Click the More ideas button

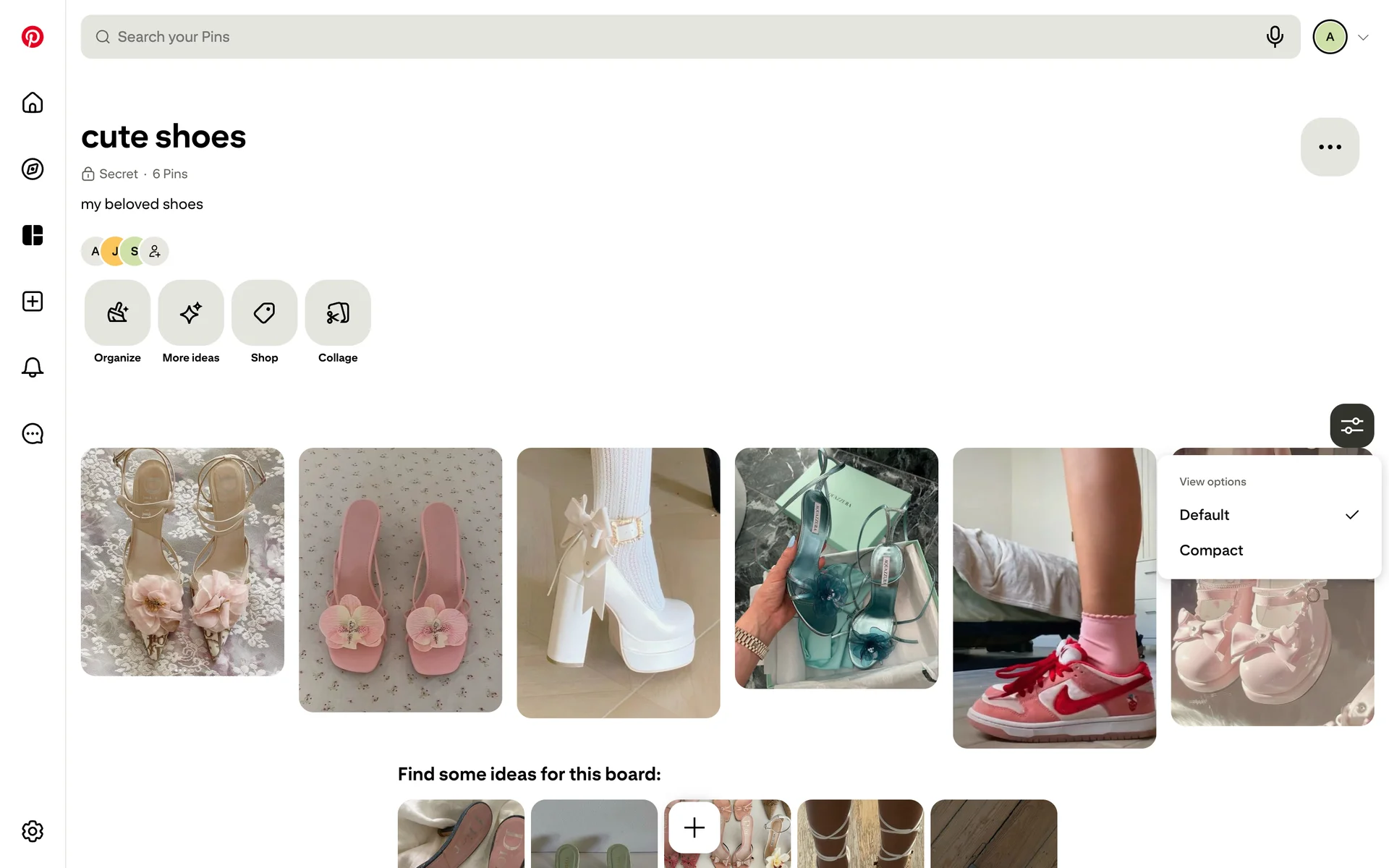tap(191, 313)
